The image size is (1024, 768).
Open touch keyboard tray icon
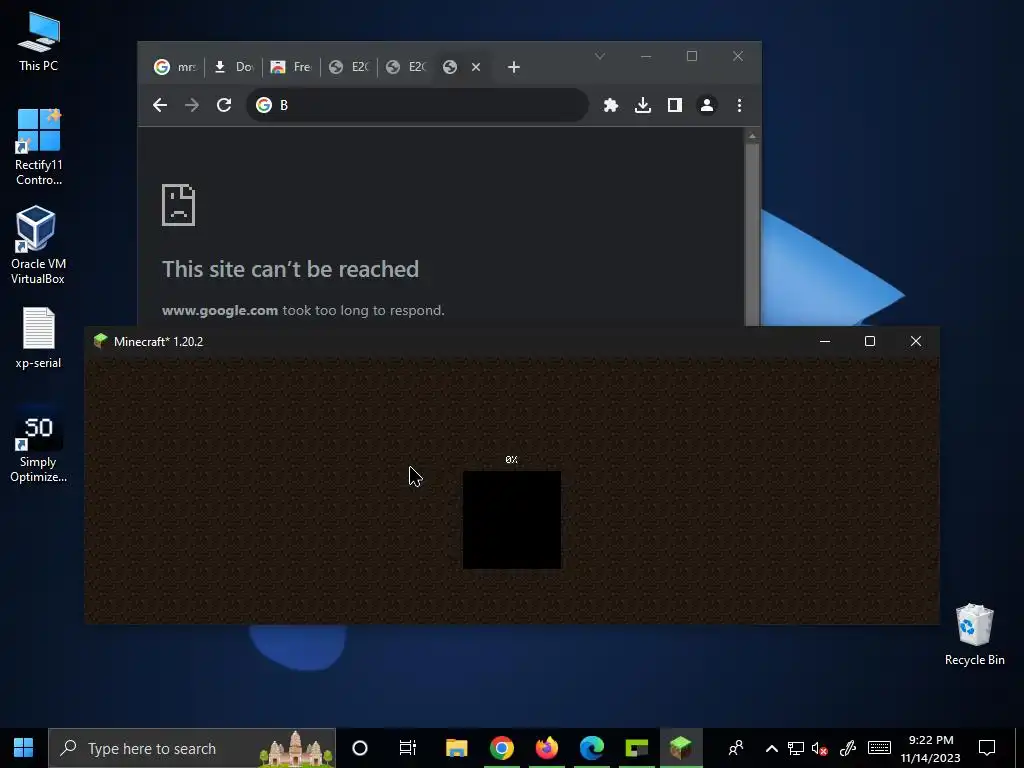click(x=879, y=747)
